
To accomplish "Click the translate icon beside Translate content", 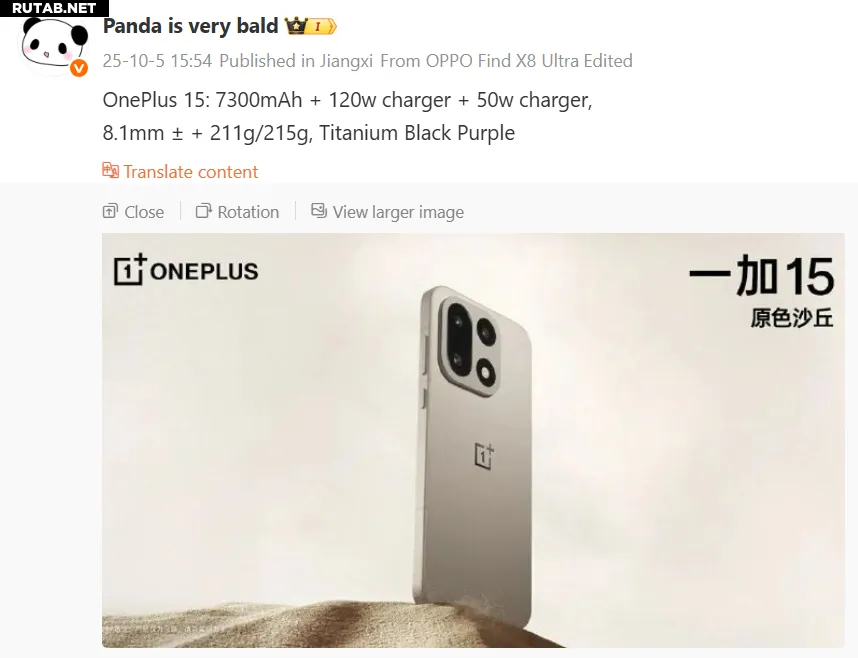I will coord(111,171).
